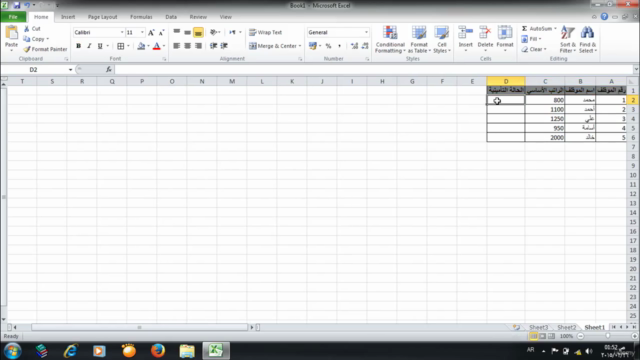640x360 pixels.
Task: Open the AutoSum dropdown arrow
Action: [555, 29]
